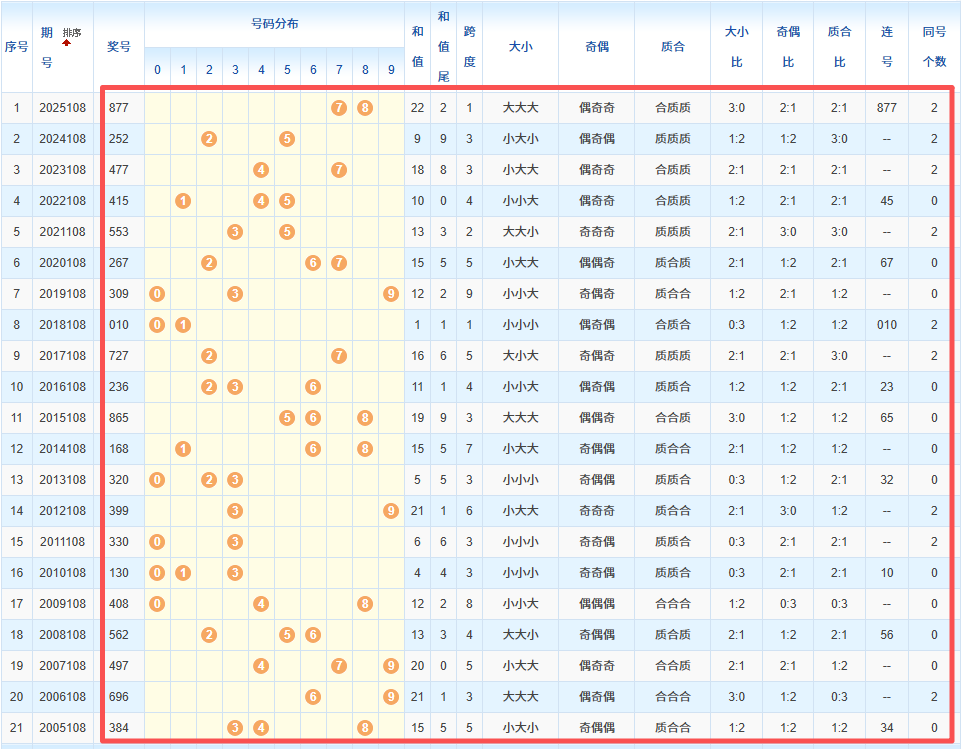
Task: Click orange ball 0 in row 2018108
Action: pos(157,325)
